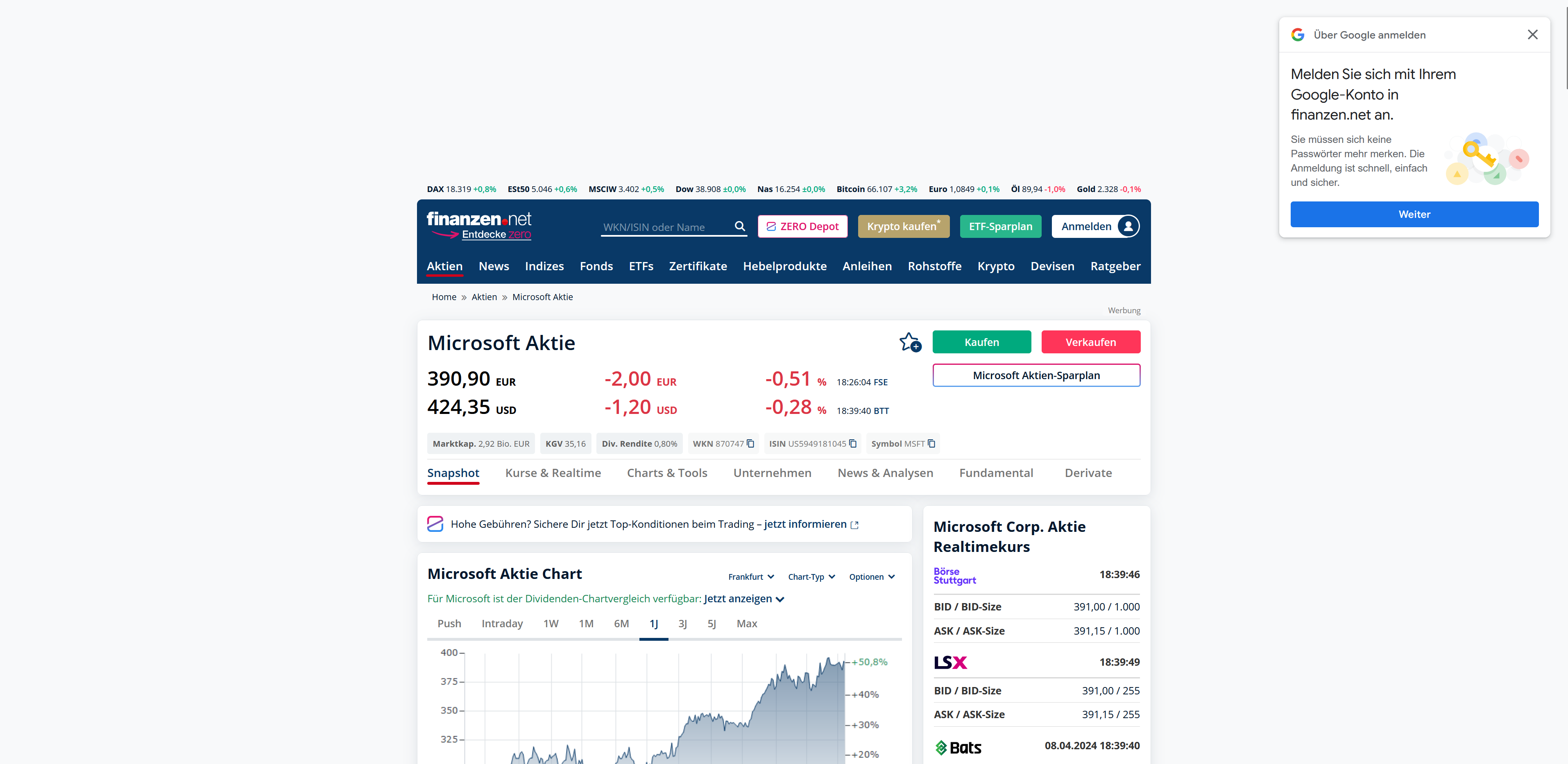Click the jetzt informieren link
Viewport: 1568px width, 764px height.
point(805,524)
